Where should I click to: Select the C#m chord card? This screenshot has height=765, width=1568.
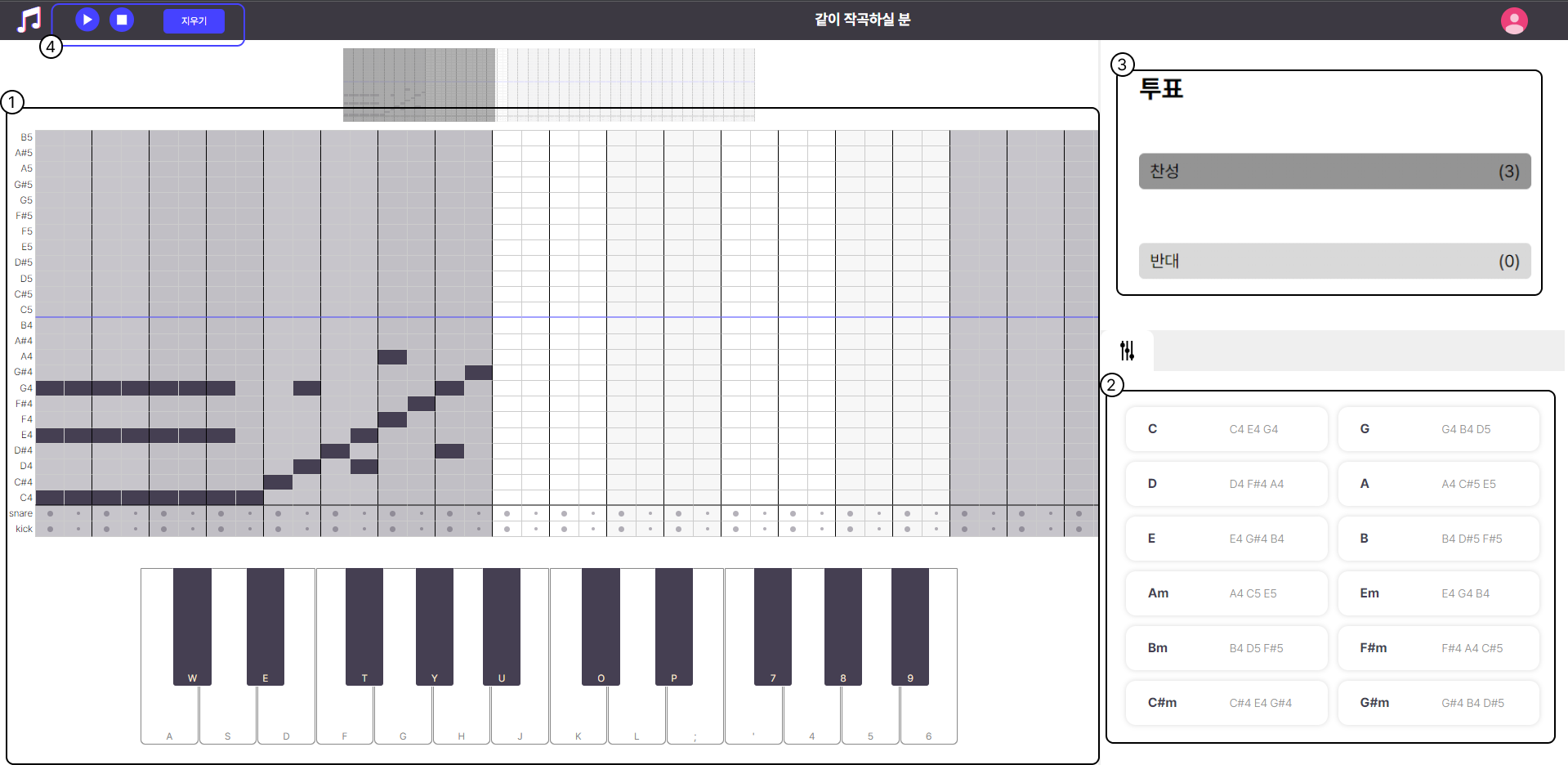1226,703
